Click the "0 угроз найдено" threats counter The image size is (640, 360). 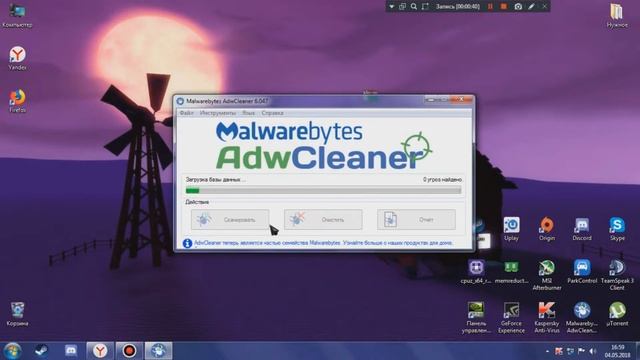tap(442, 180)
